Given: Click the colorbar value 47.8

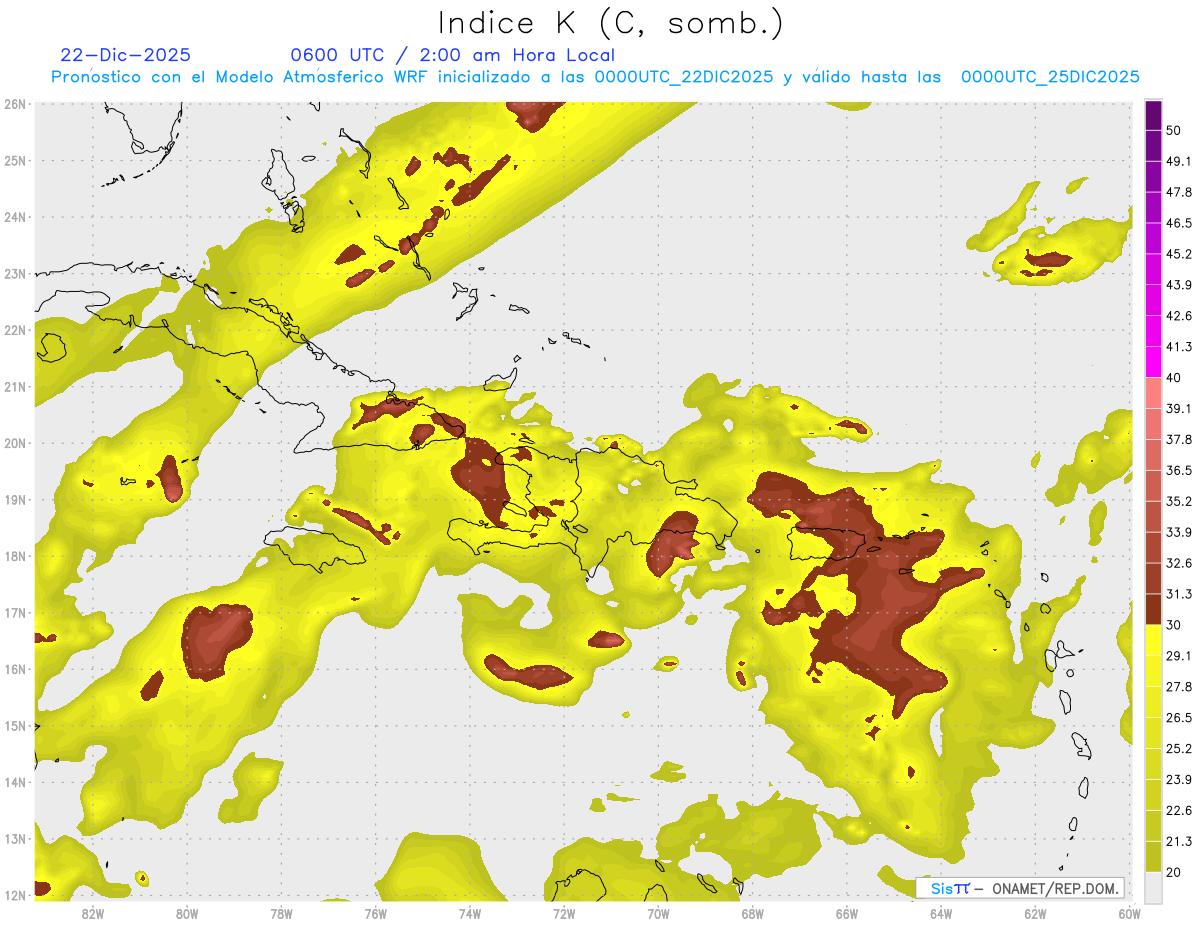Looking at the screenshot, I should coord(1179,192).
